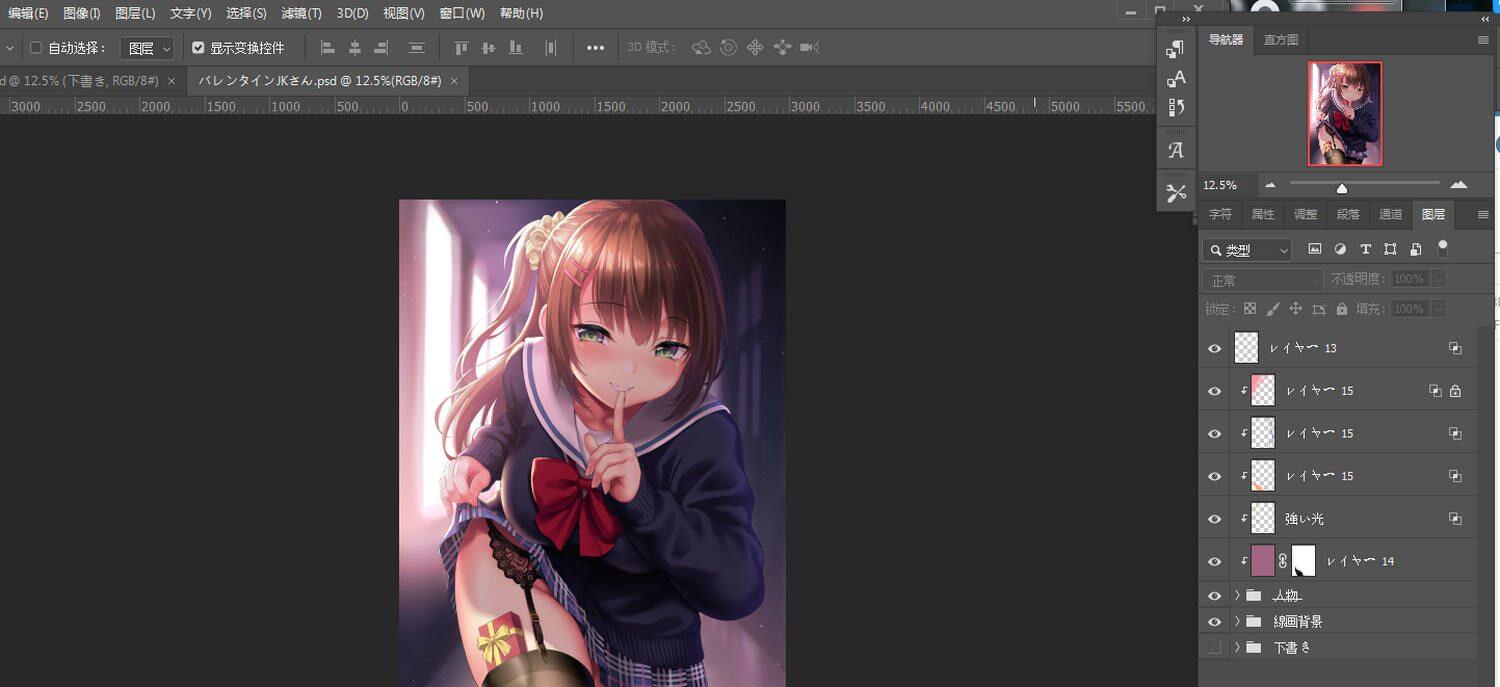This screenshot has height=687, width=1500.
Task: Lock transparent pixels checkerboard icon
Action: tap(1250, 309)
